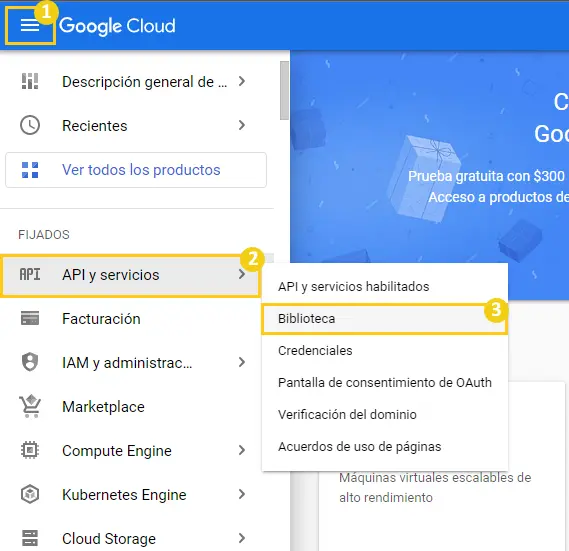Click the Kubernetes Engine hexagon icon

coord(30,494)
